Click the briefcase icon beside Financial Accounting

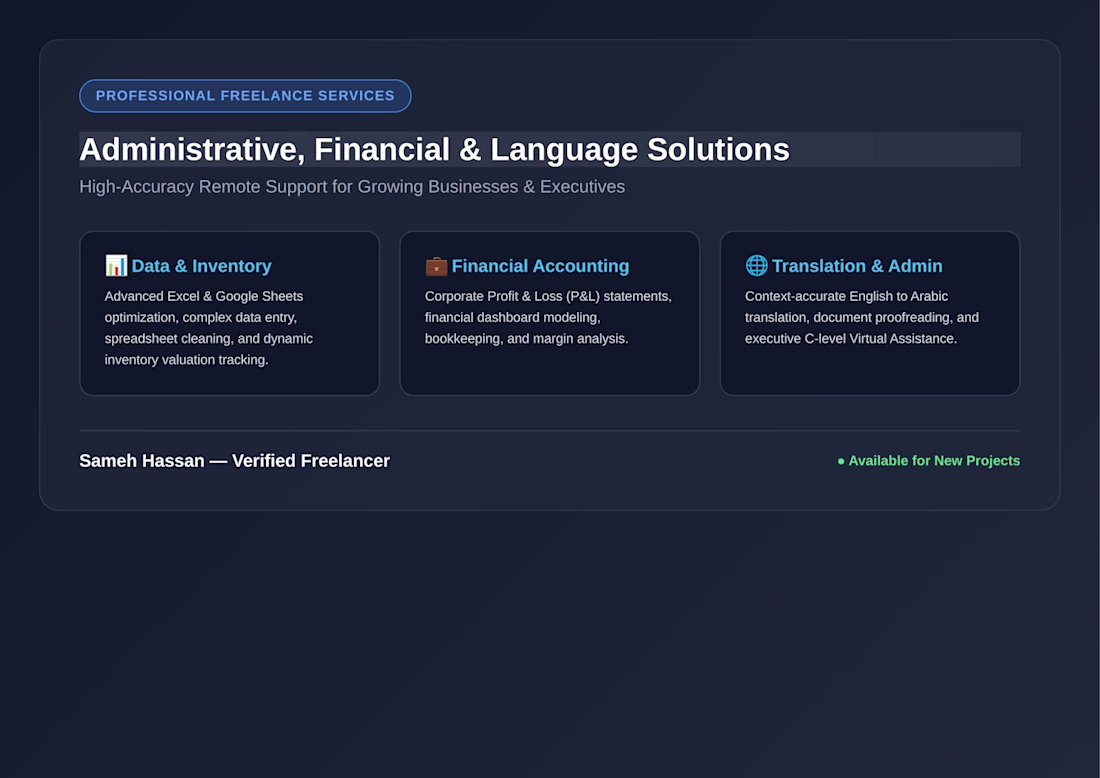[x=436, y=266]
